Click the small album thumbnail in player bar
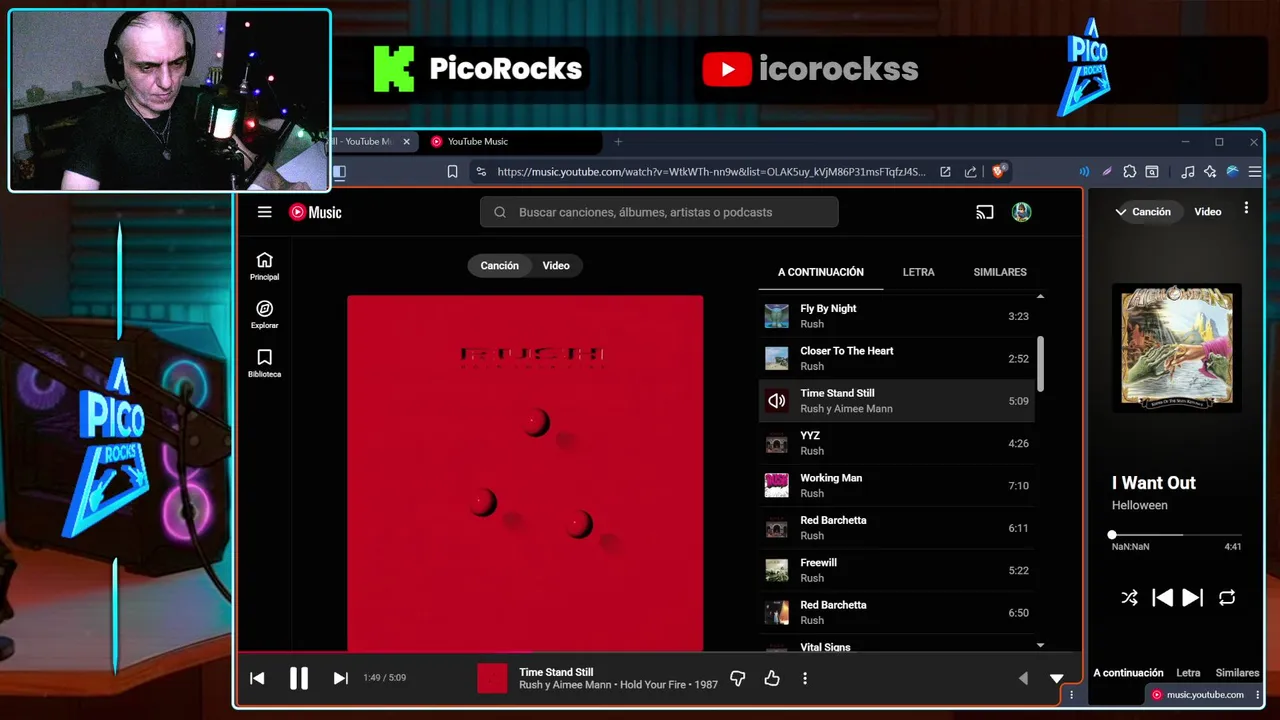This screenshot has height=720, width=1280. [492, 678]
